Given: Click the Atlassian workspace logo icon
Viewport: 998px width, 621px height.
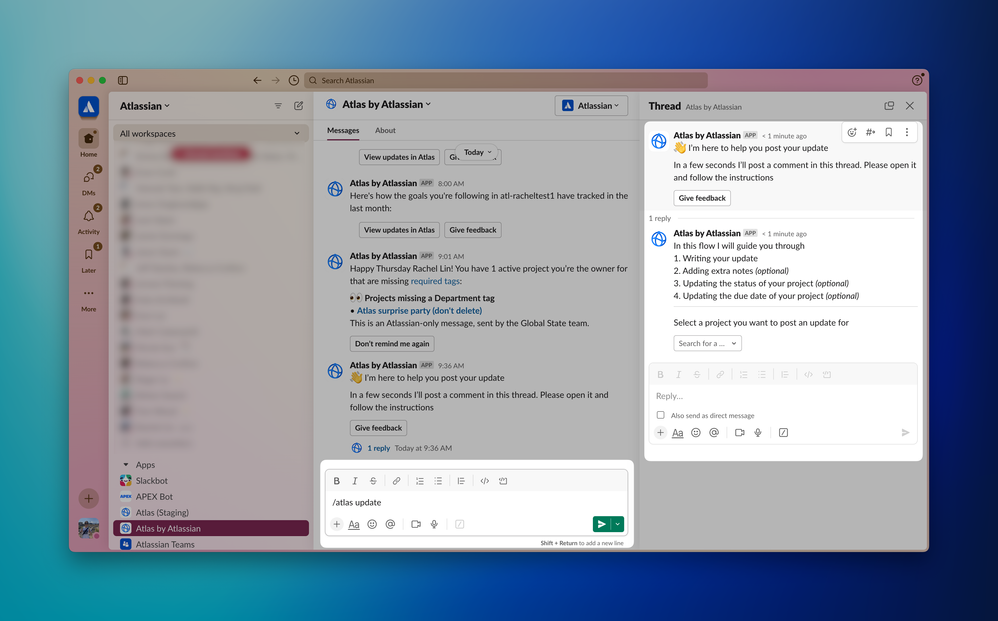Looking at the screenshot, I should tap(88, 107).
